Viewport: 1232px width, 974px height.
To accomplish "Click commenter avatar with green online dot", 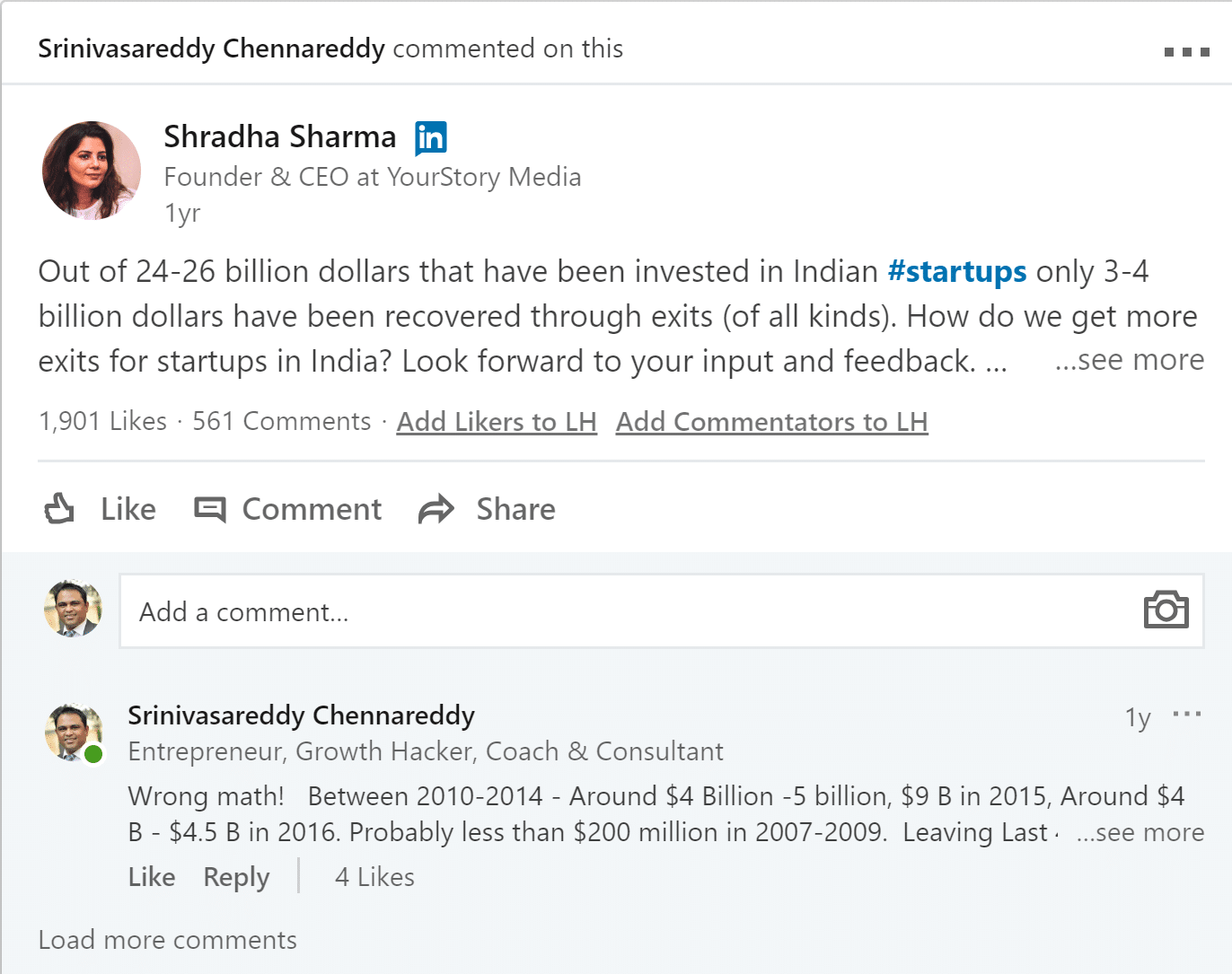I will [x=74, y=733].
